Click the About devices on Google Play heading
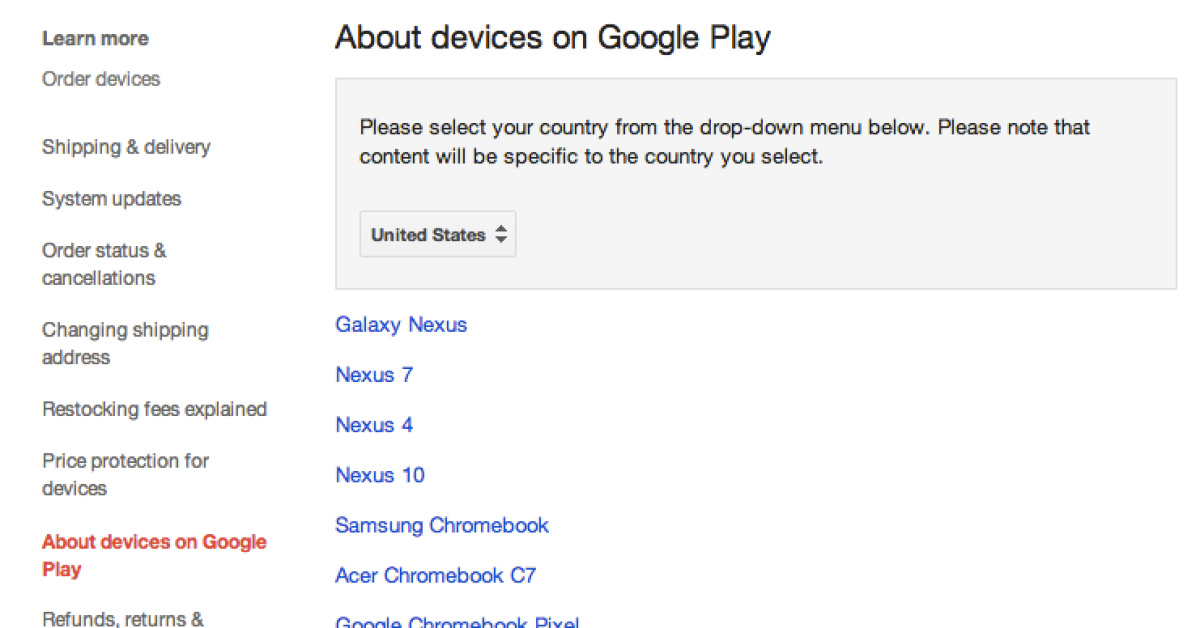This screenshot has height=628, width=1200. pyautogui.click(x=553, y=38)
